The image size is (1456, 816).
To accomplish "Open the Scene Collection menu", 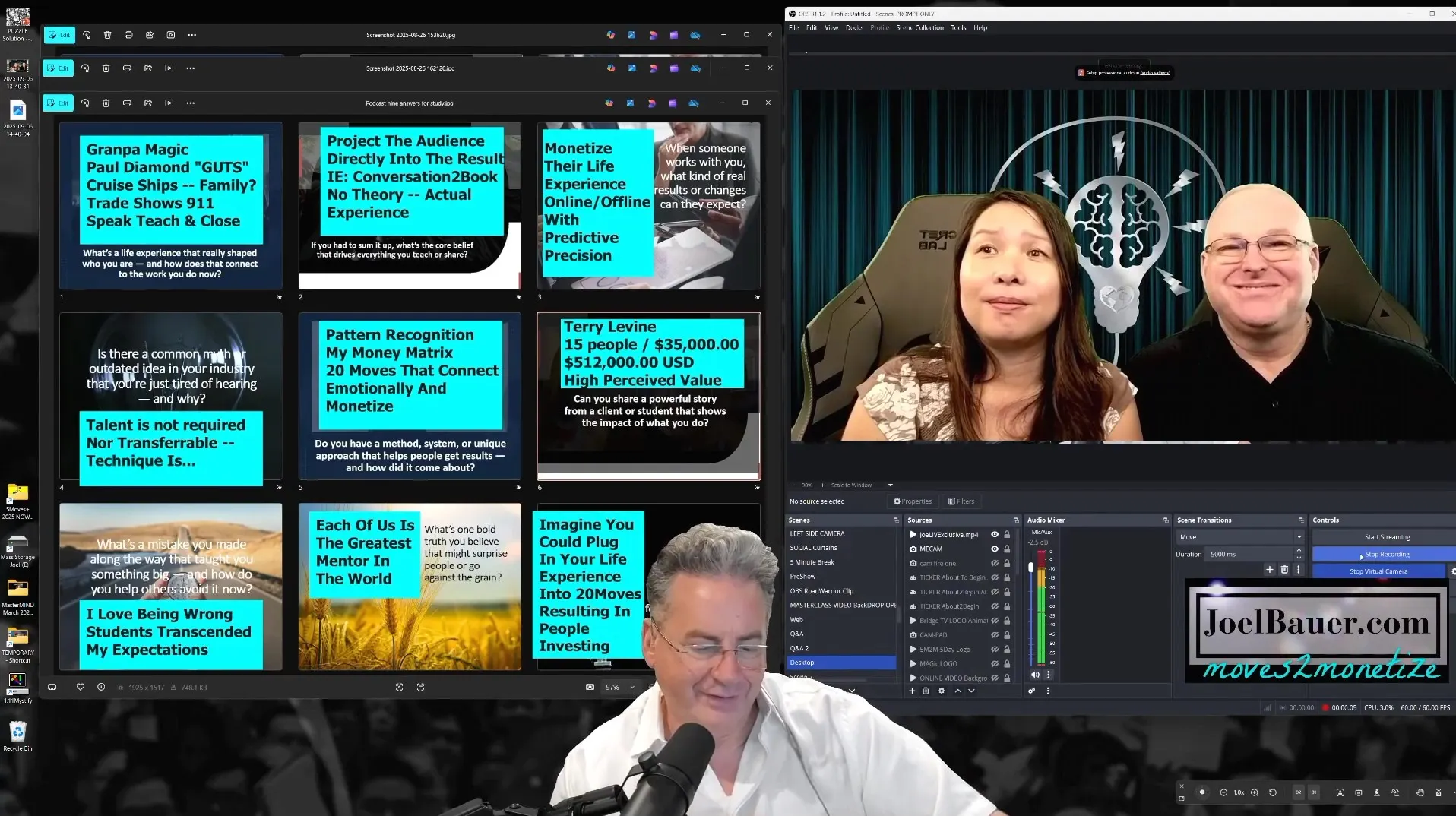I will tap(919, 27).
